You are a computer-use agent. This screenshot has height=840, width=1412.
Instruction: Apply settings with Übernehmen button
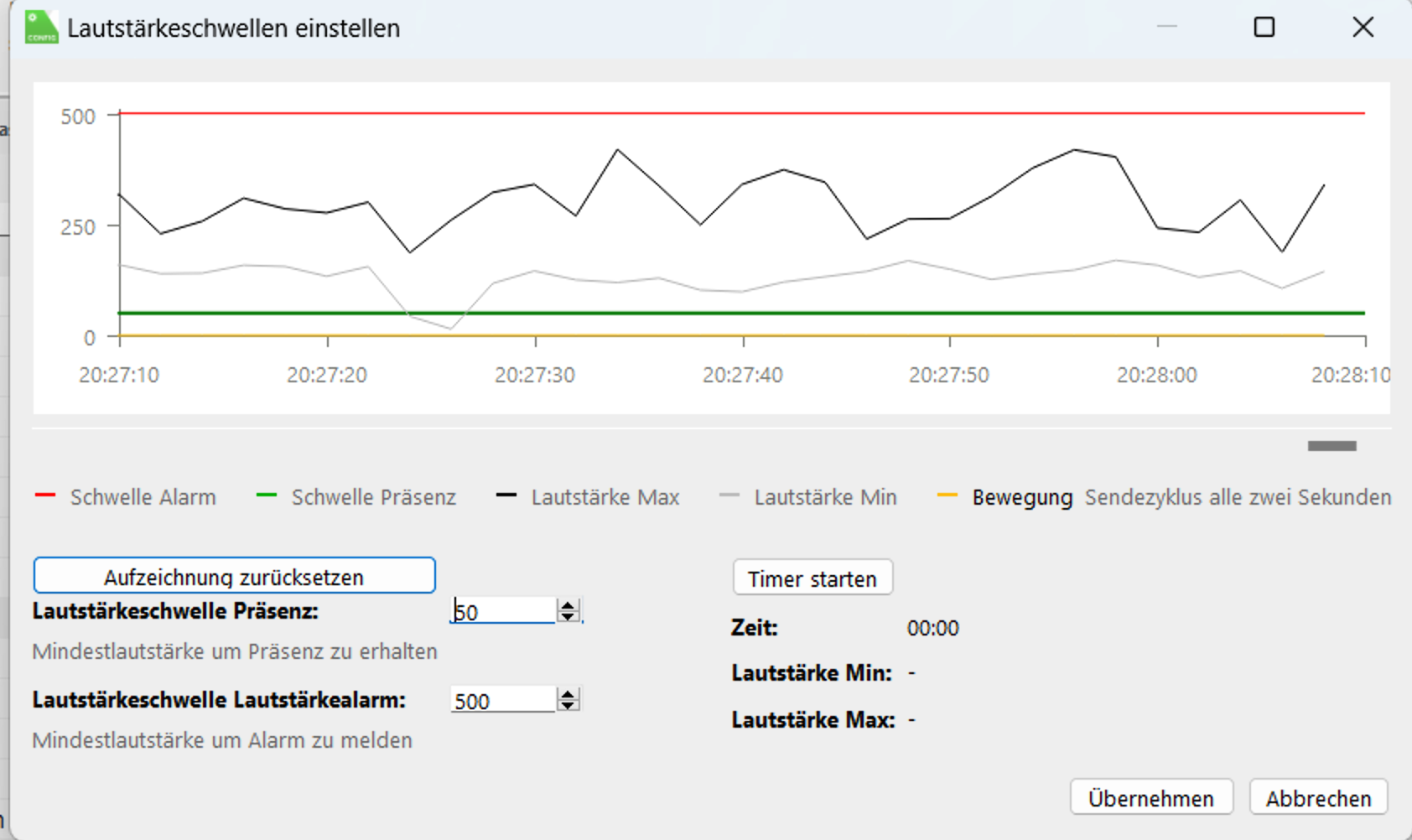coord(1150,798)
